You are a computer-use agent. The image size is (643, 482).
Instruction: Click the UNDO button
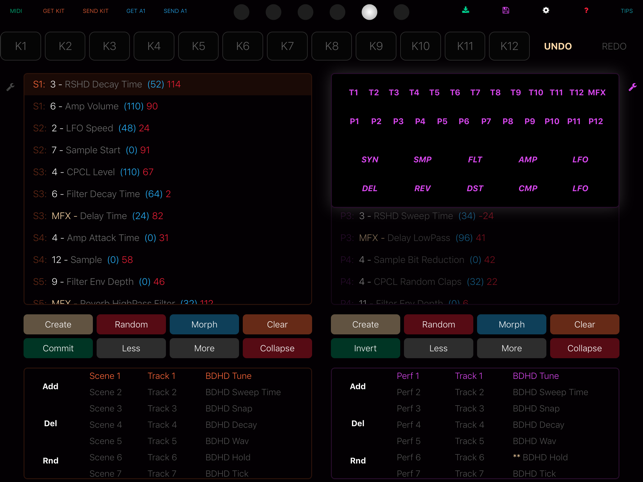point(558,46)
